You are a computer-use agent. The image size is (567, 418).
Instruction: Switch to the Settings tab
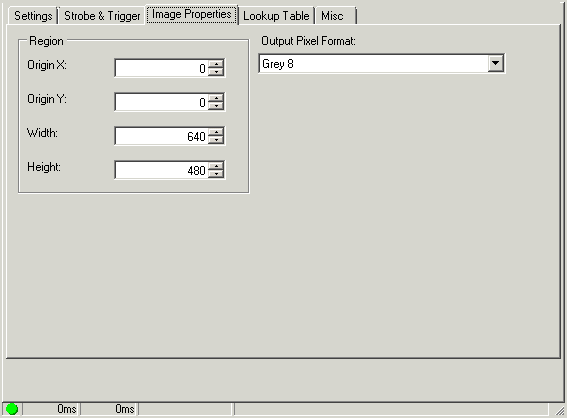[x=33, y=16]
